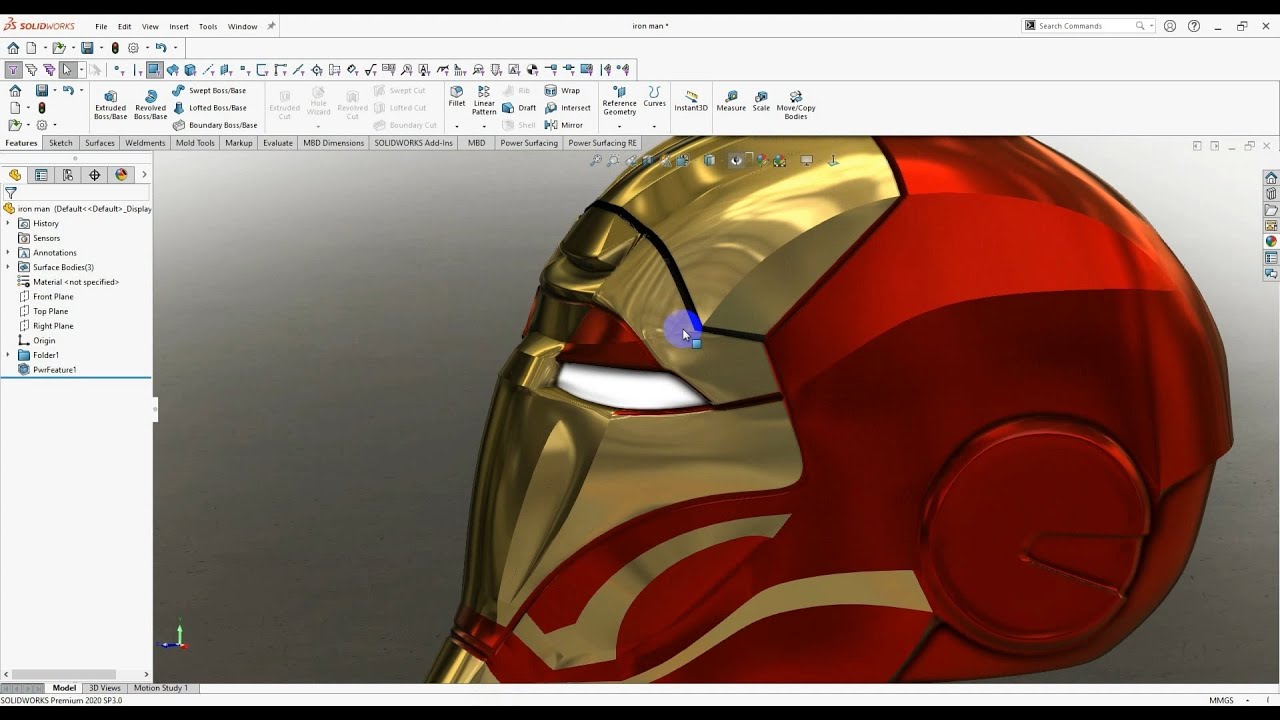
Task: Click the Extruded Boss/Base tool
Action: click(x=110, y=105)
